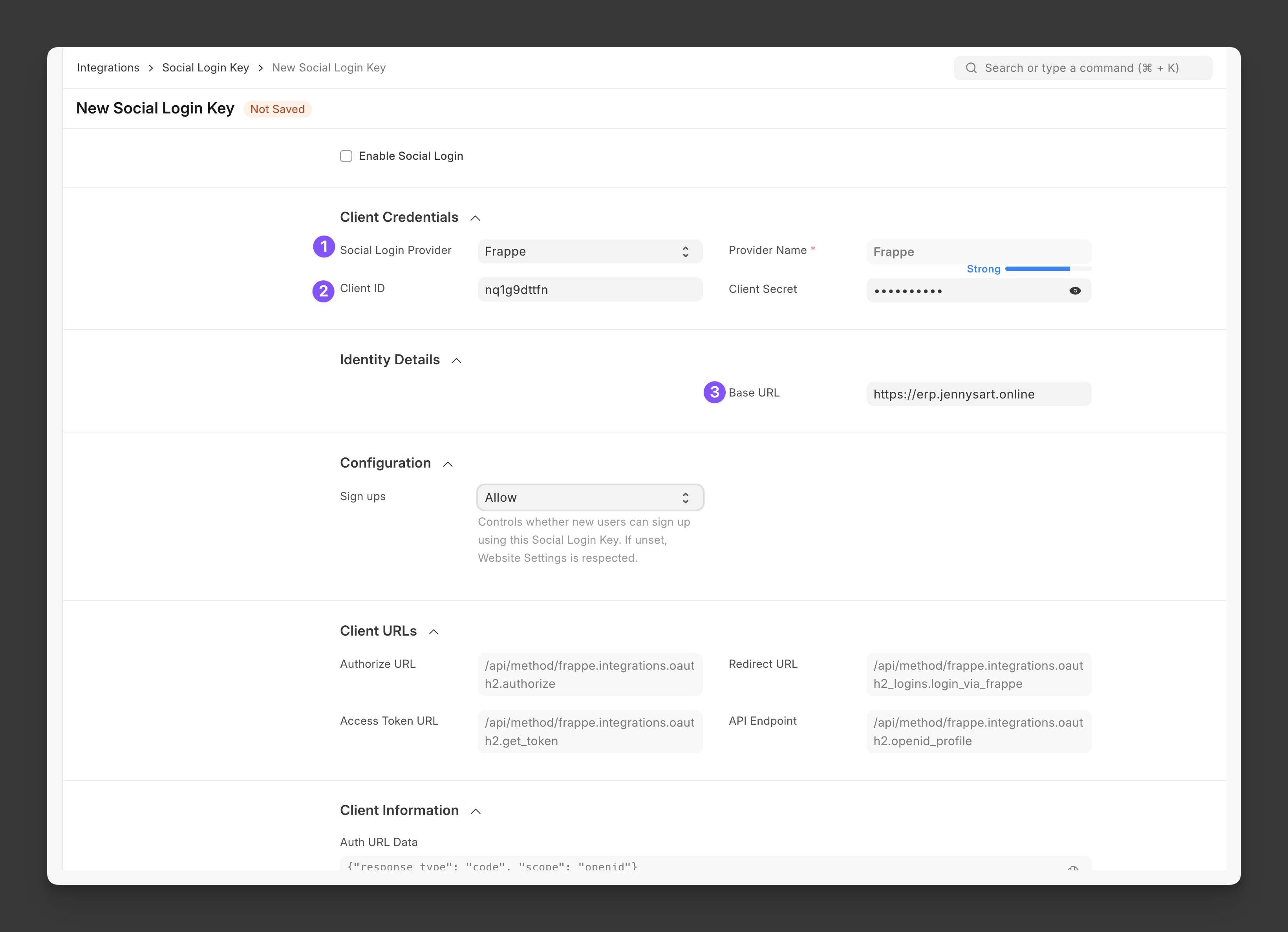Click the API Endpoint field

979,732
